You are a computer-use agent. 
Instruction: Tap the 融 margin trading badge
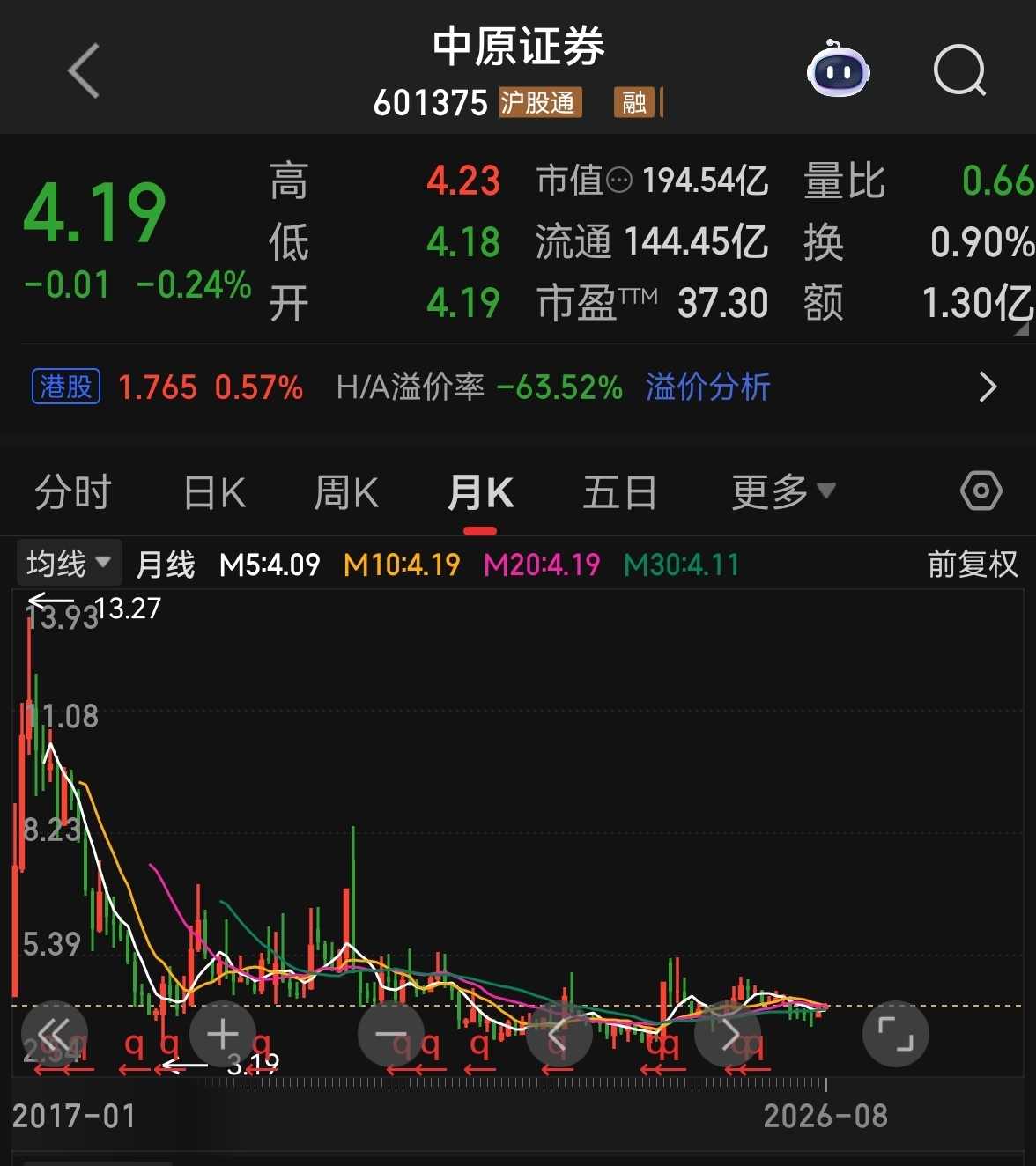click(x=634, y=102)
